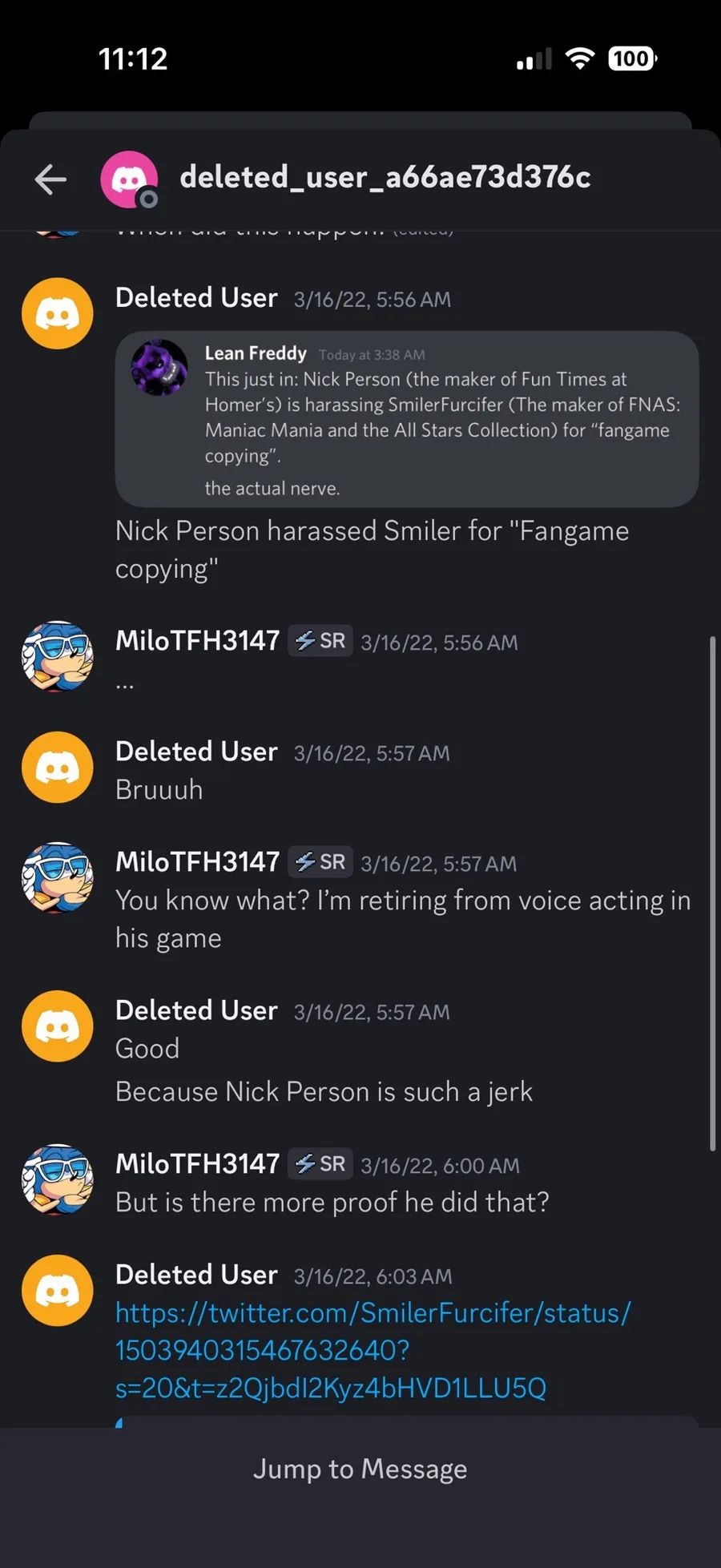Open Lean Freddy's purple avatar thumbnail
The height and width of the screenshot is (1568, 721).
coord(159,367)
